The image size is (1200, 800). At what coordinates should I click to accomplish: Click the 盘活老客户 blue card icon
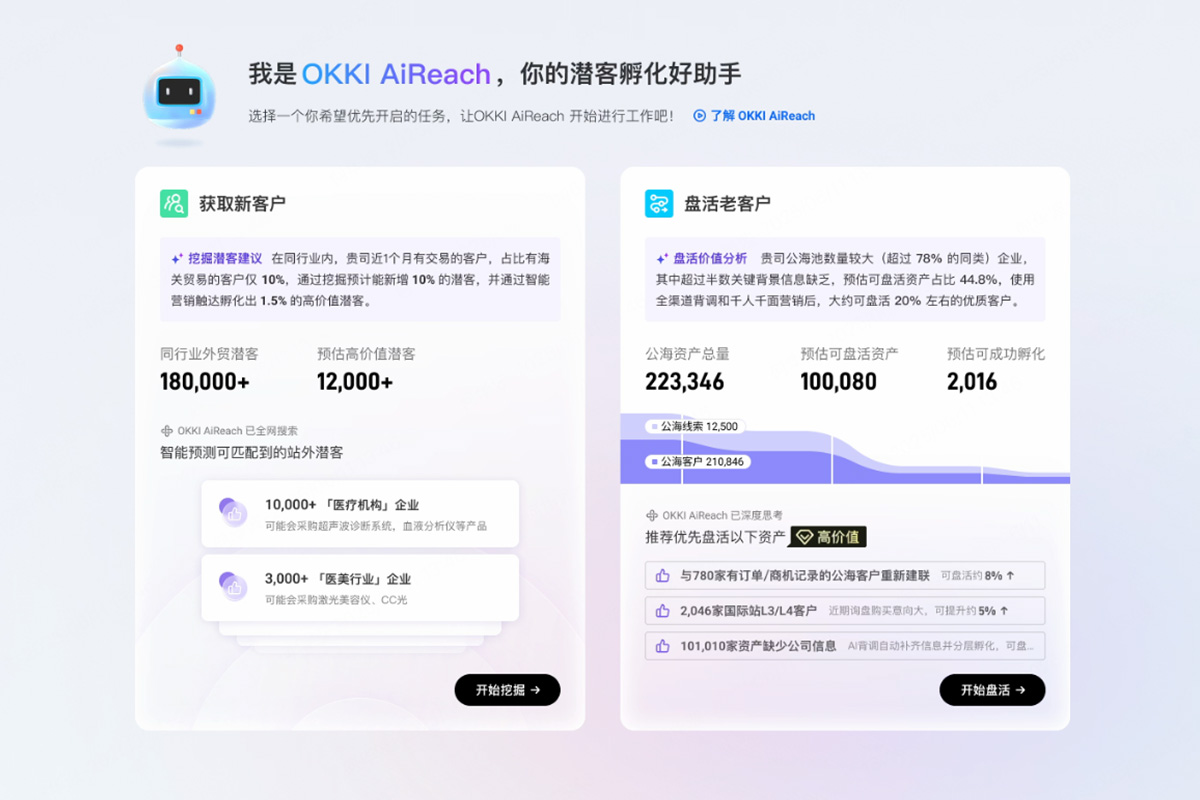[x=659, y=203]
